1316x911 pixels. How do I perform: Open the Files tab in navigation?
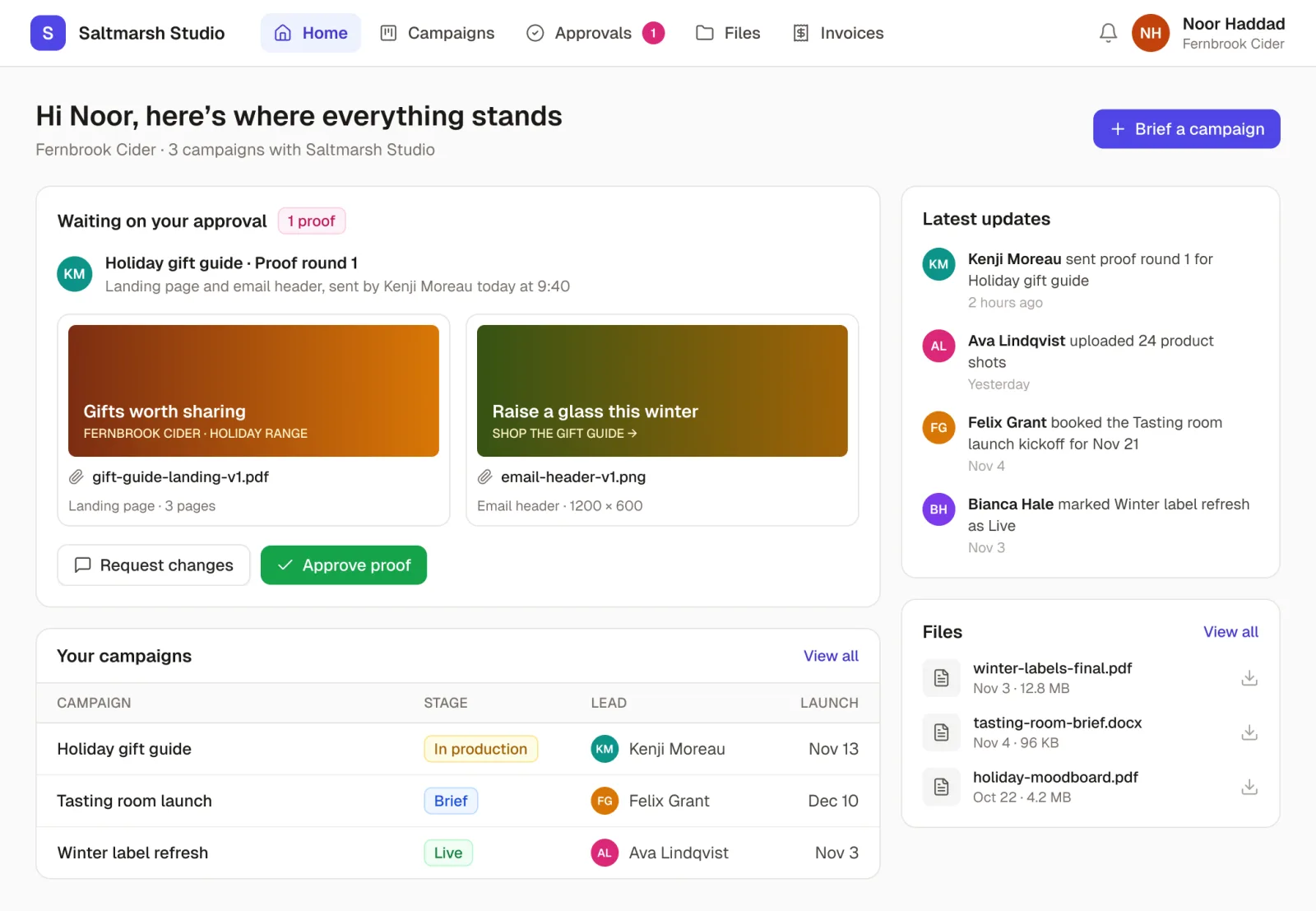coord(728,33)
